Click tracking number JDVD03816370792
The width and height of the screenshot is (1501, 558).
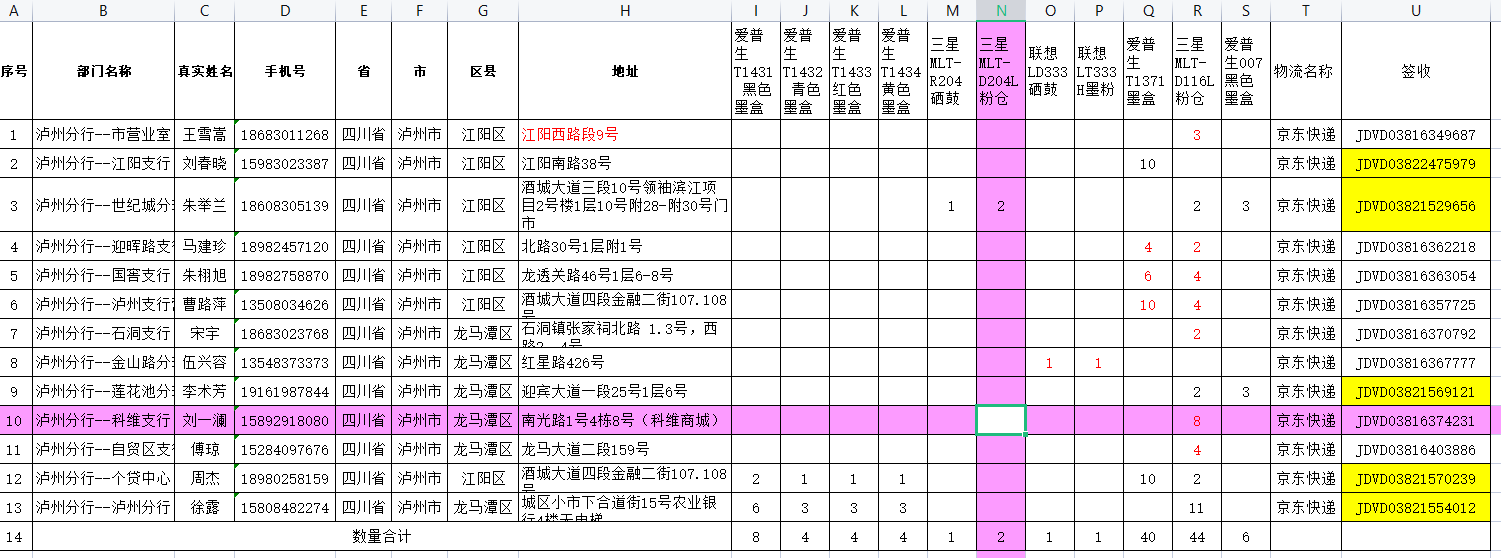click(x=1416, y=333)
